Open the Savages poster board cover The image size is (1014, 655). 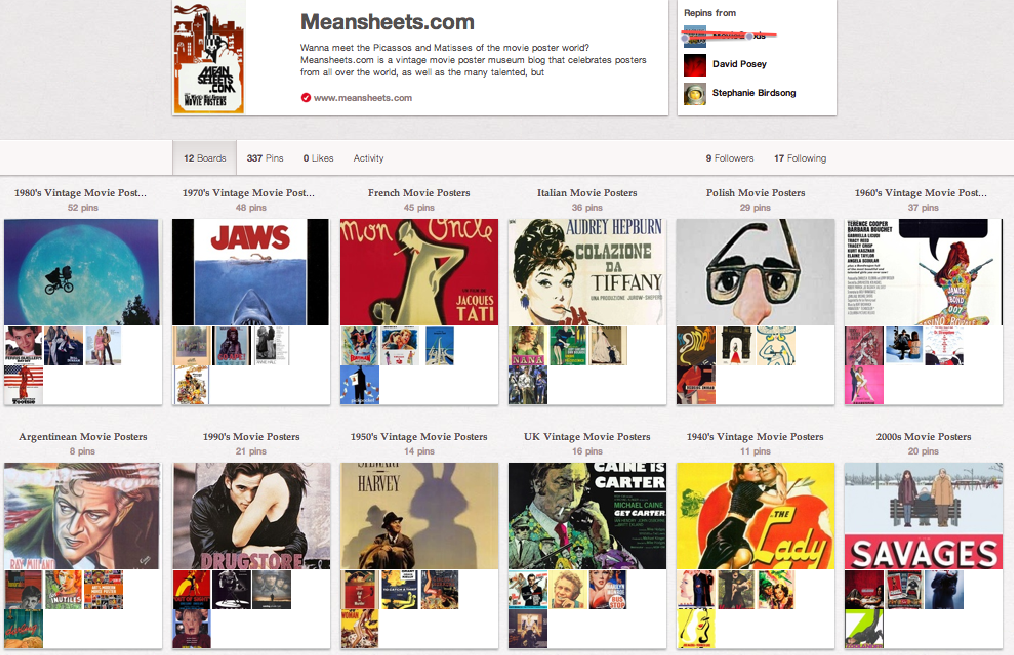tap(923, 516)
